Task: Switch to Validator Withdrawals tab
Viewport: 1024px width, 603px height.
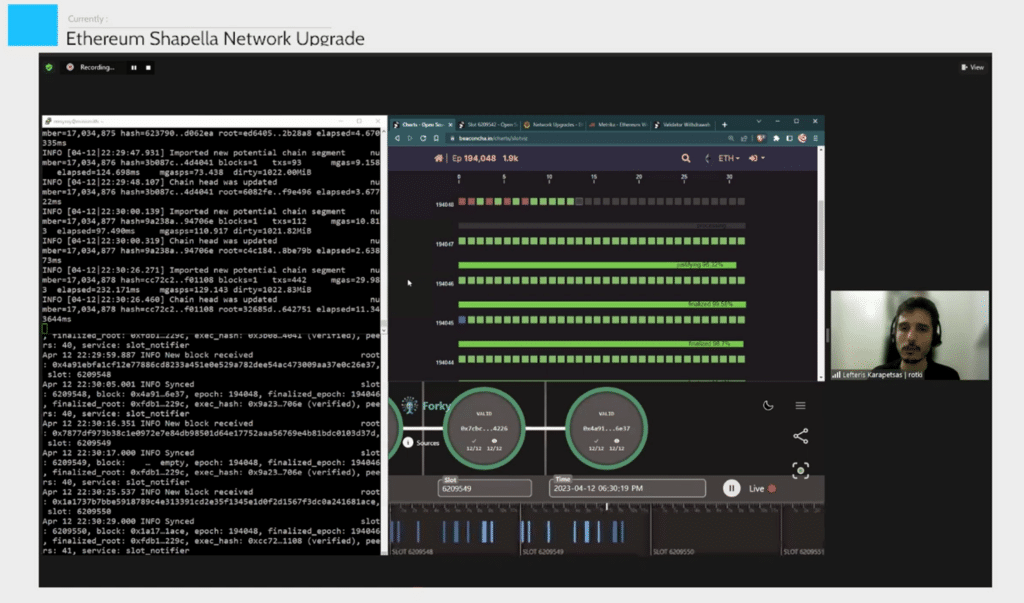Action: tap(682, 124)
